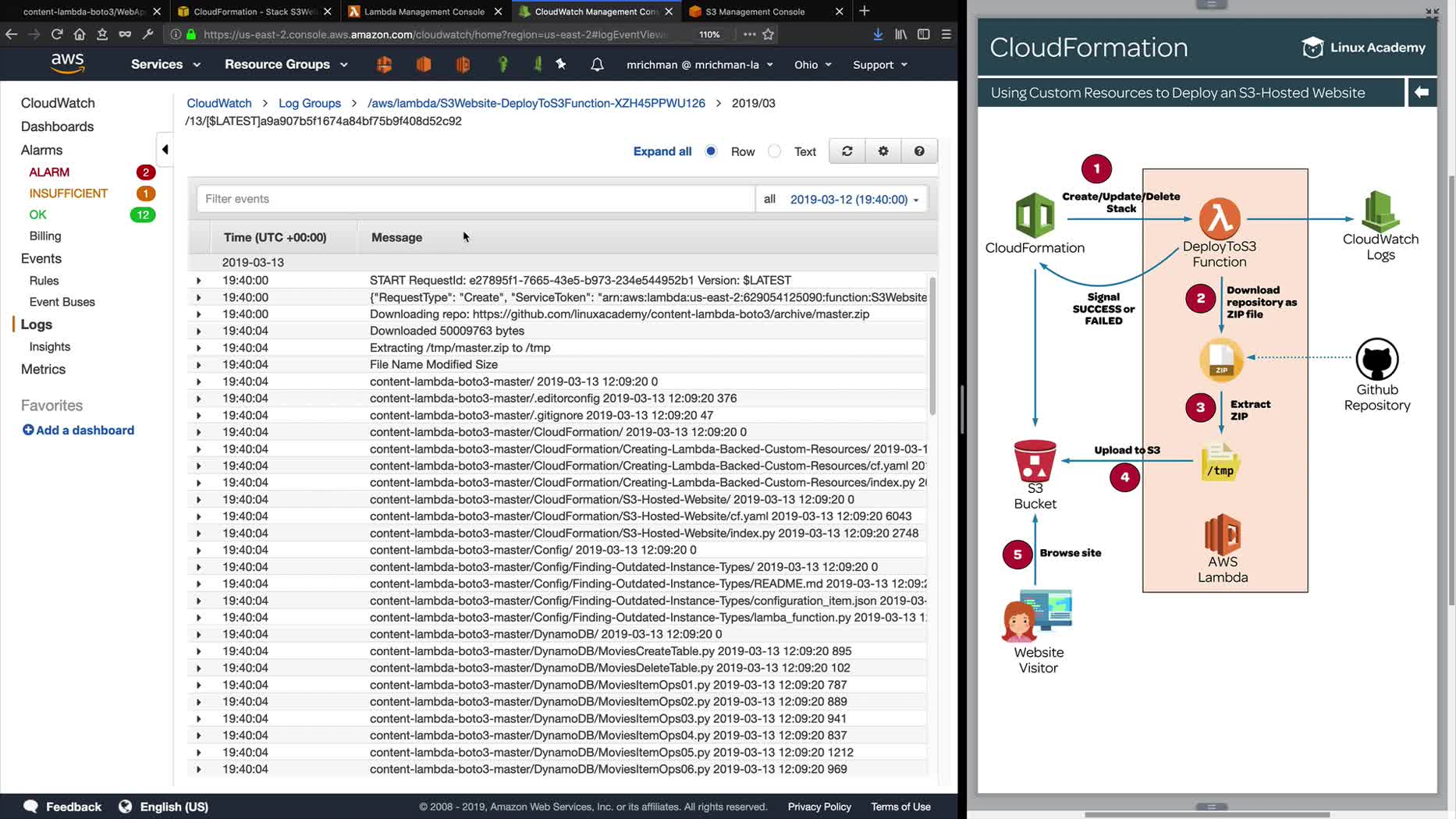The height and width of the screenshot is (819, 1456).
Task: Expand the Extracting /tmp/master.zip log row
Action: [198, 349]
